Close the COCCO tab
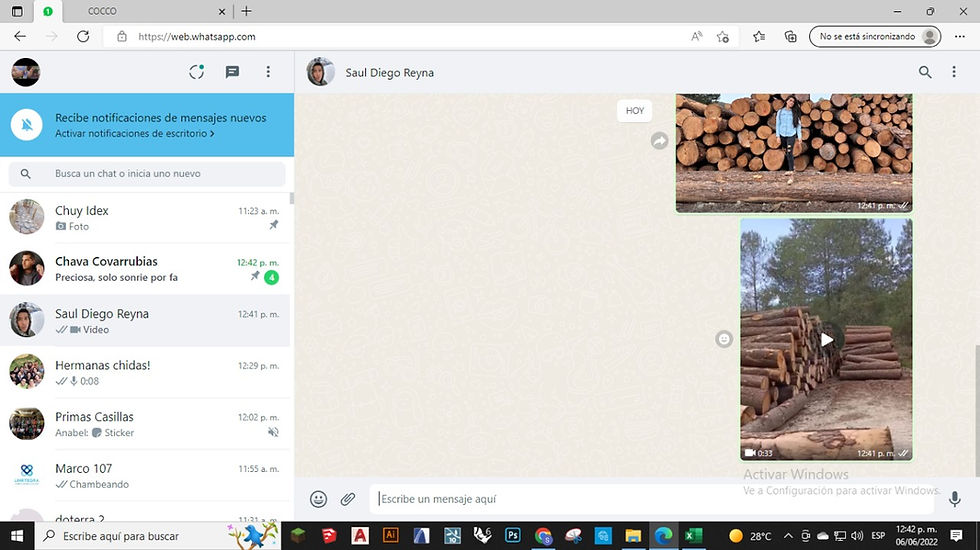The height and width of the screenshot is (550, 980). click(x=222, y=11)
